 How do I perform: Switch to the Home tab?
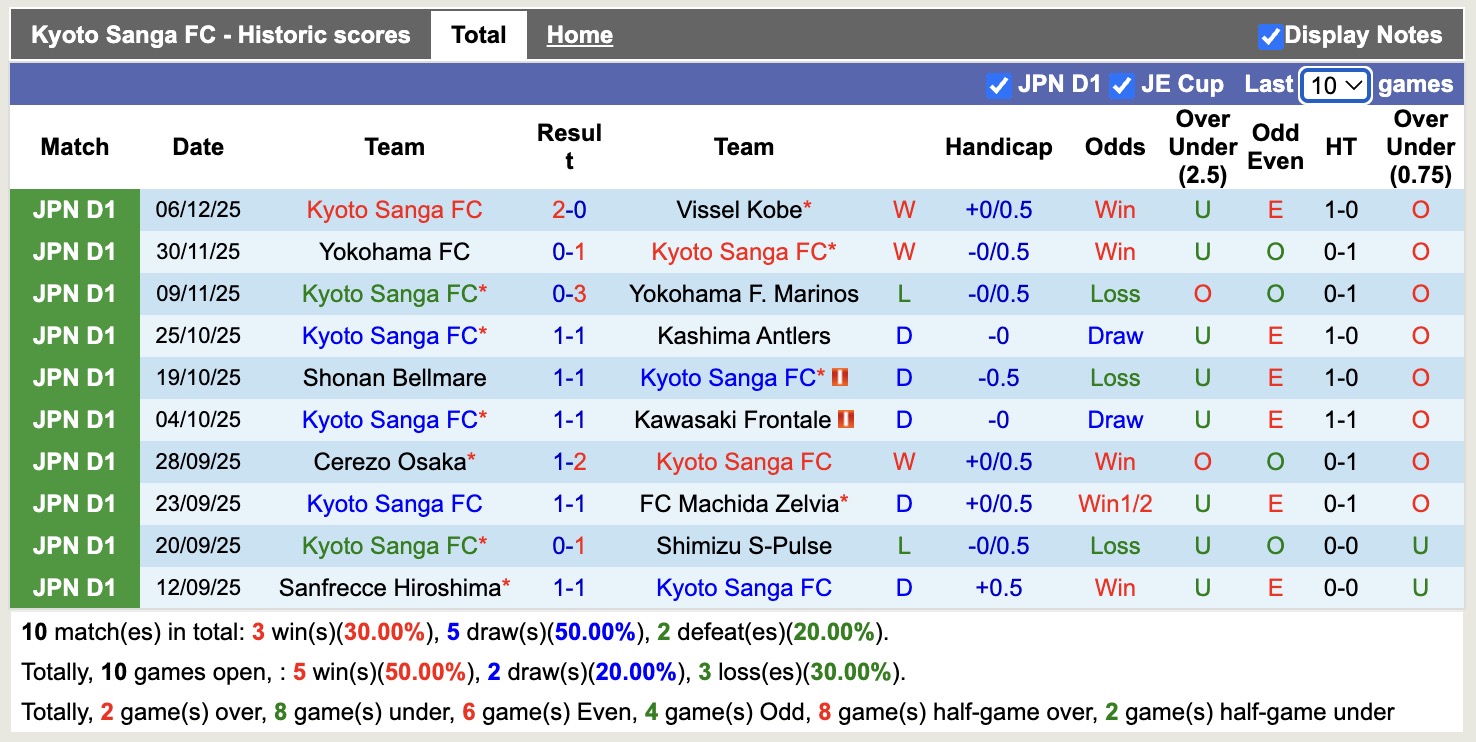pos(579,34)
